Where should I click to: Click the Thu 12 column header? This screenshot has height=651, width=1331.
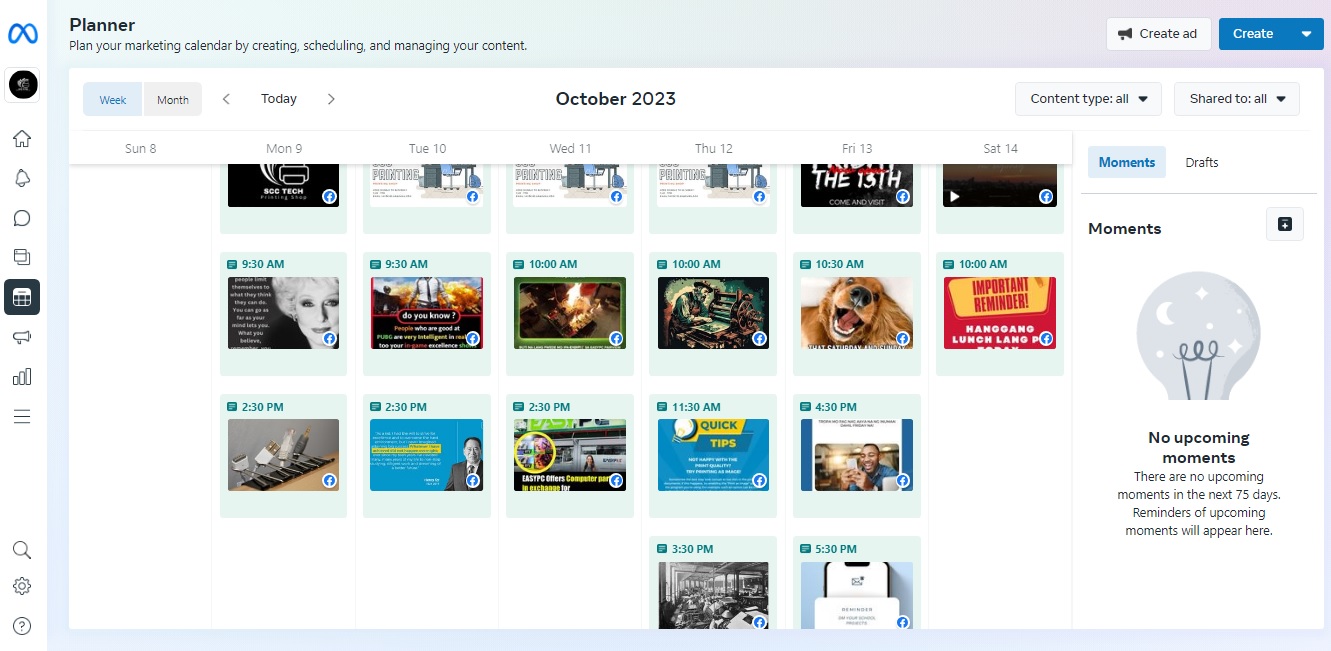(x=714, y=148)
